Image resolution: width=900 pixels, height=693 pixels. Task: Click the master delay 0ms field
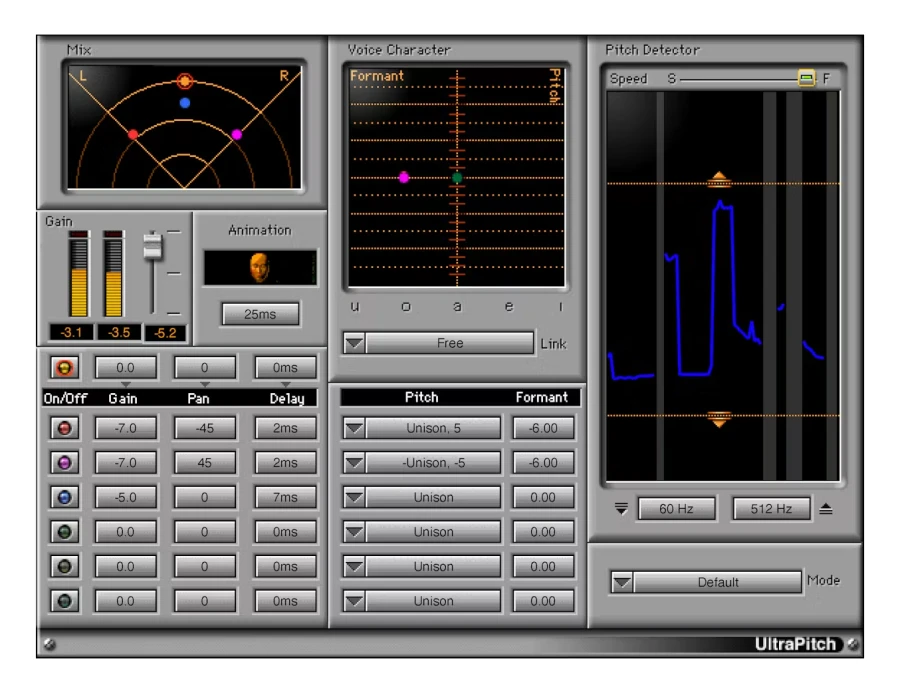tap(285, 368)
